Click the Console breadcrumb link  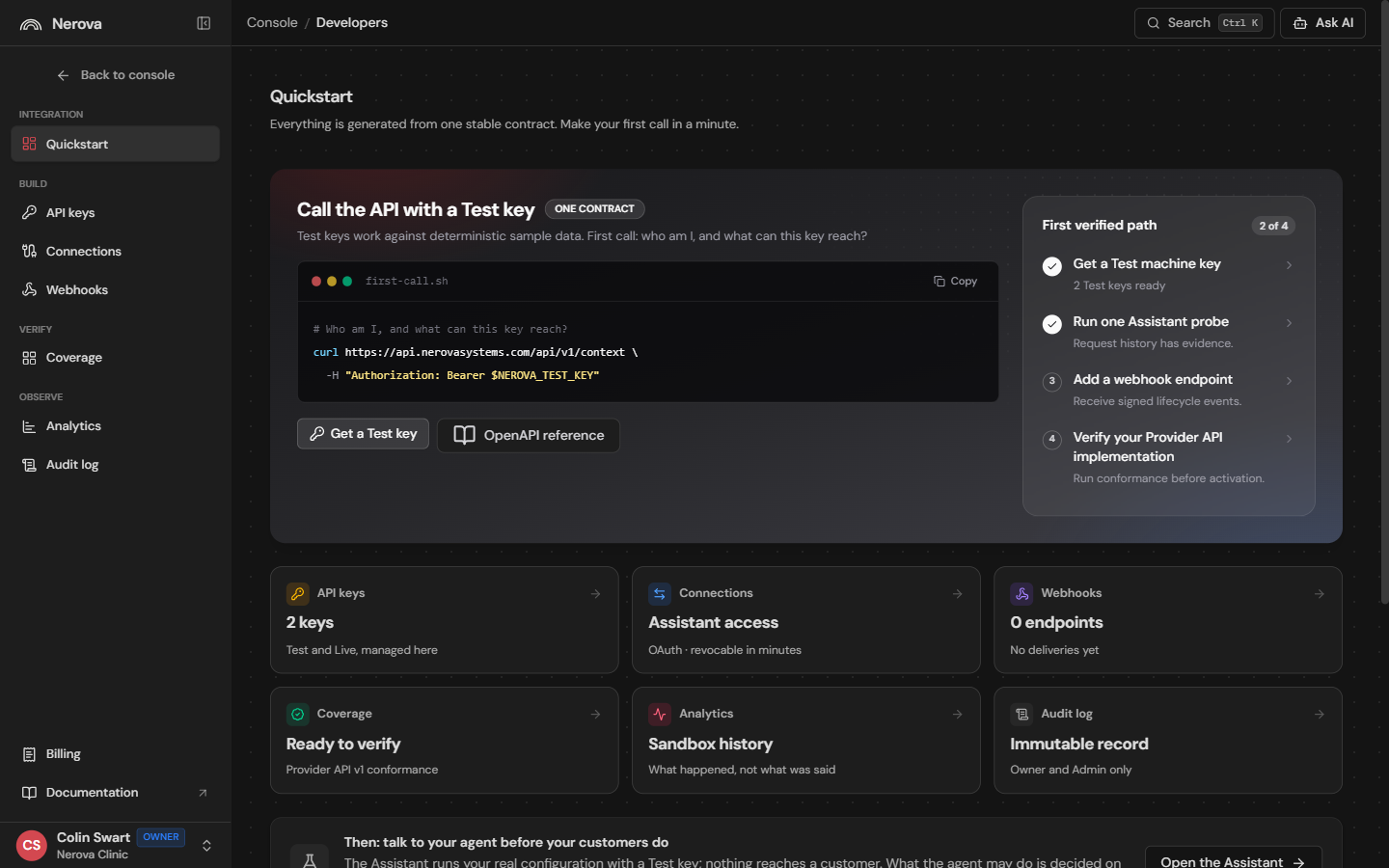pos(272,23)
